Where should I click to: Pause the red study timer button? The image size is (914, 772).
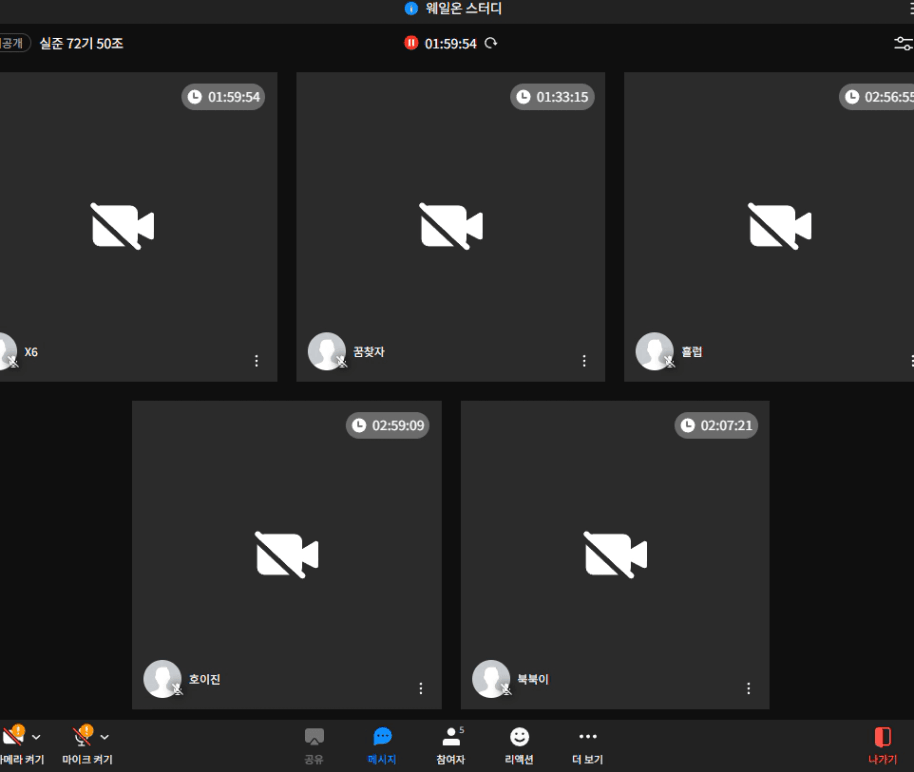(x=411, y=43)
